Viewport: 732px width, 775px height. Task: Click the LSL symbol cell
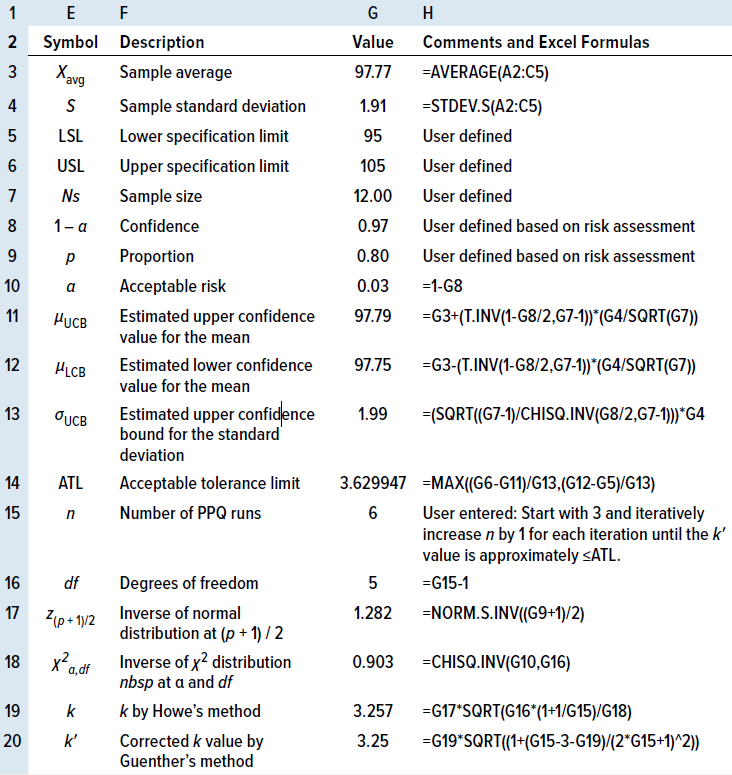[70, 135]
